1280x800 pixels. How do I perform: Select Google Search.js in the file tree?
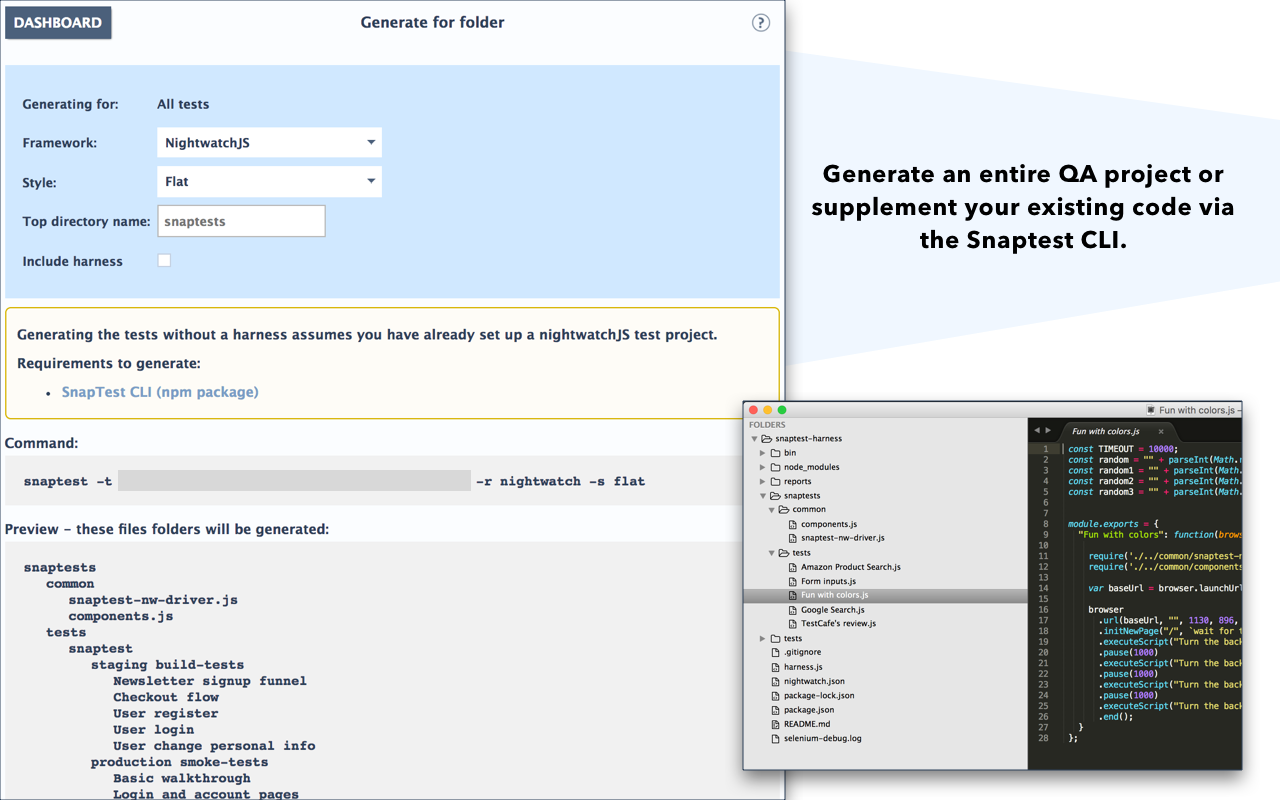pyautogui.click(x=830, y=610)
